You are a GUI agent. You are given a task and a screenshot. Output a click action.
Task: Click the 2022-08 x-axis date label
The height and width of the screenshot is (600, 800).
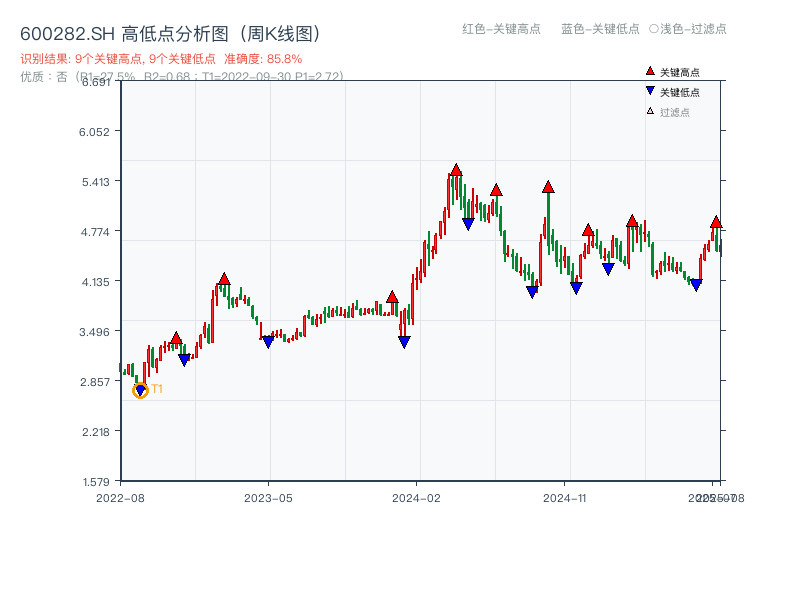(119, 497)
